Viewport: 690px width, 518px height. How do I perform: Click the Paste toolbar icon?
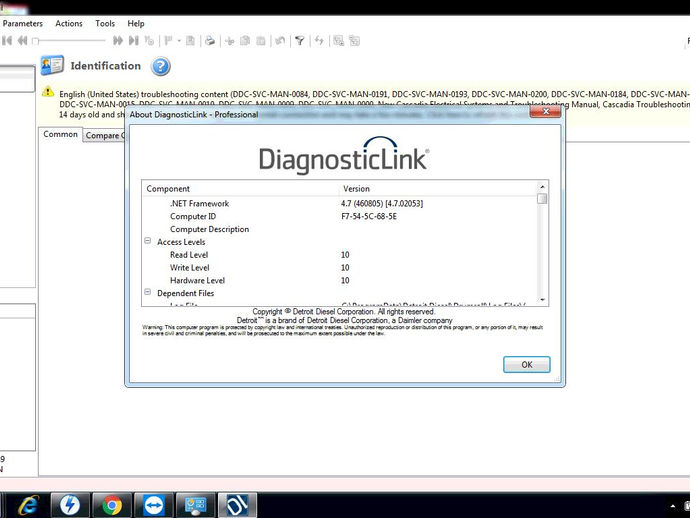click(x=261, y=41)
